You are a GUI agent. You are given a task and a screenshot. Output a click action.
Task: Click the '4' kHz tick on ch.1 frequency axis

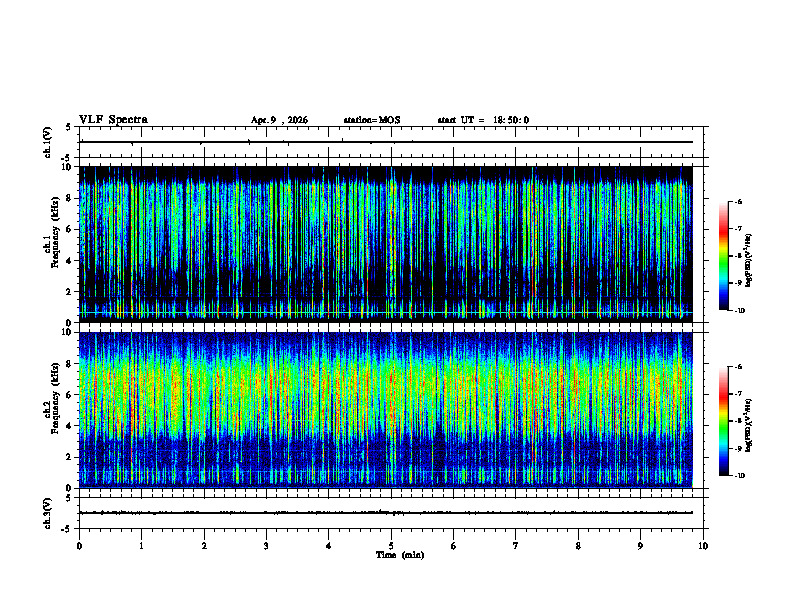(70, 261)
